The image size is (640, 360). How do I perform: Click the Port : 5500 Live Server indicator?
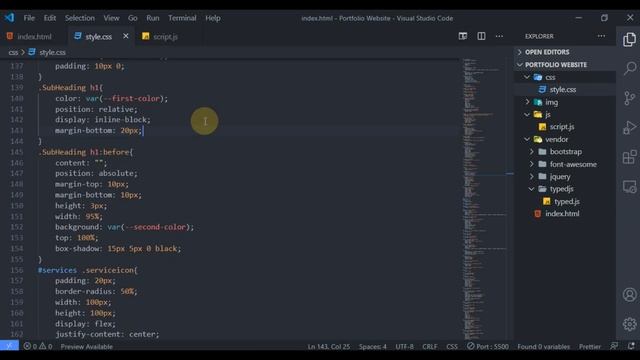[488, 347]
